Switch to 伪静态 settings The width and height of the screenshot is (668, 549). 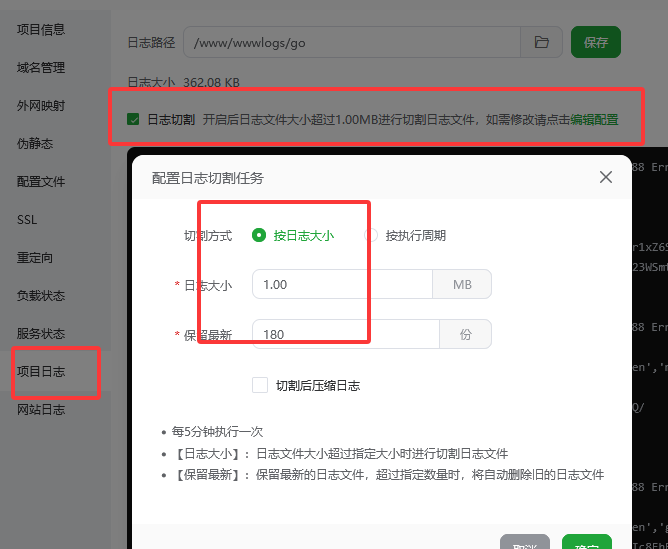(x=35, y=144)
